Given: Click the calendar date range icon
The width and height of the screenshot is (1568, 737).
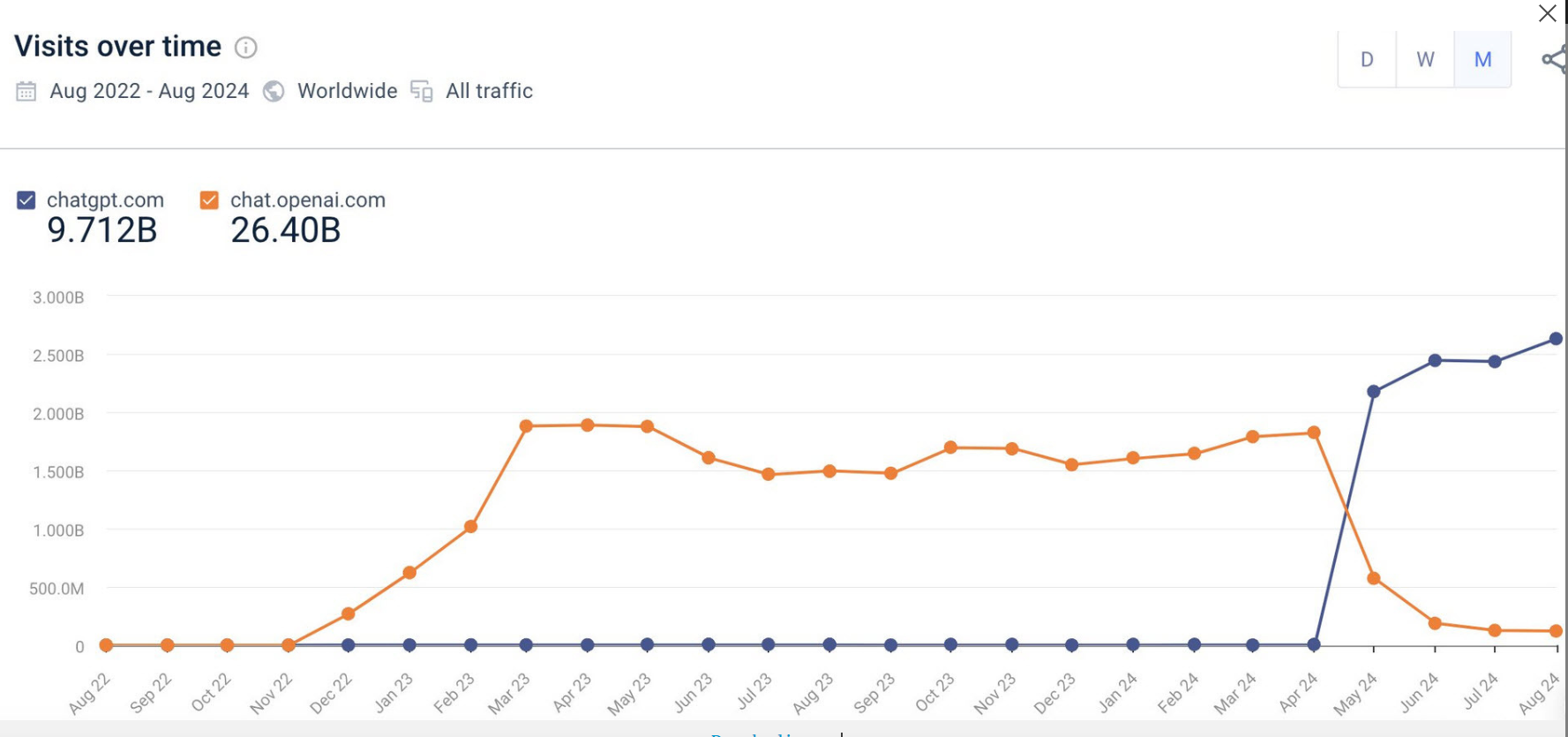Looking at the screenshot, I should tap(26, 91).
